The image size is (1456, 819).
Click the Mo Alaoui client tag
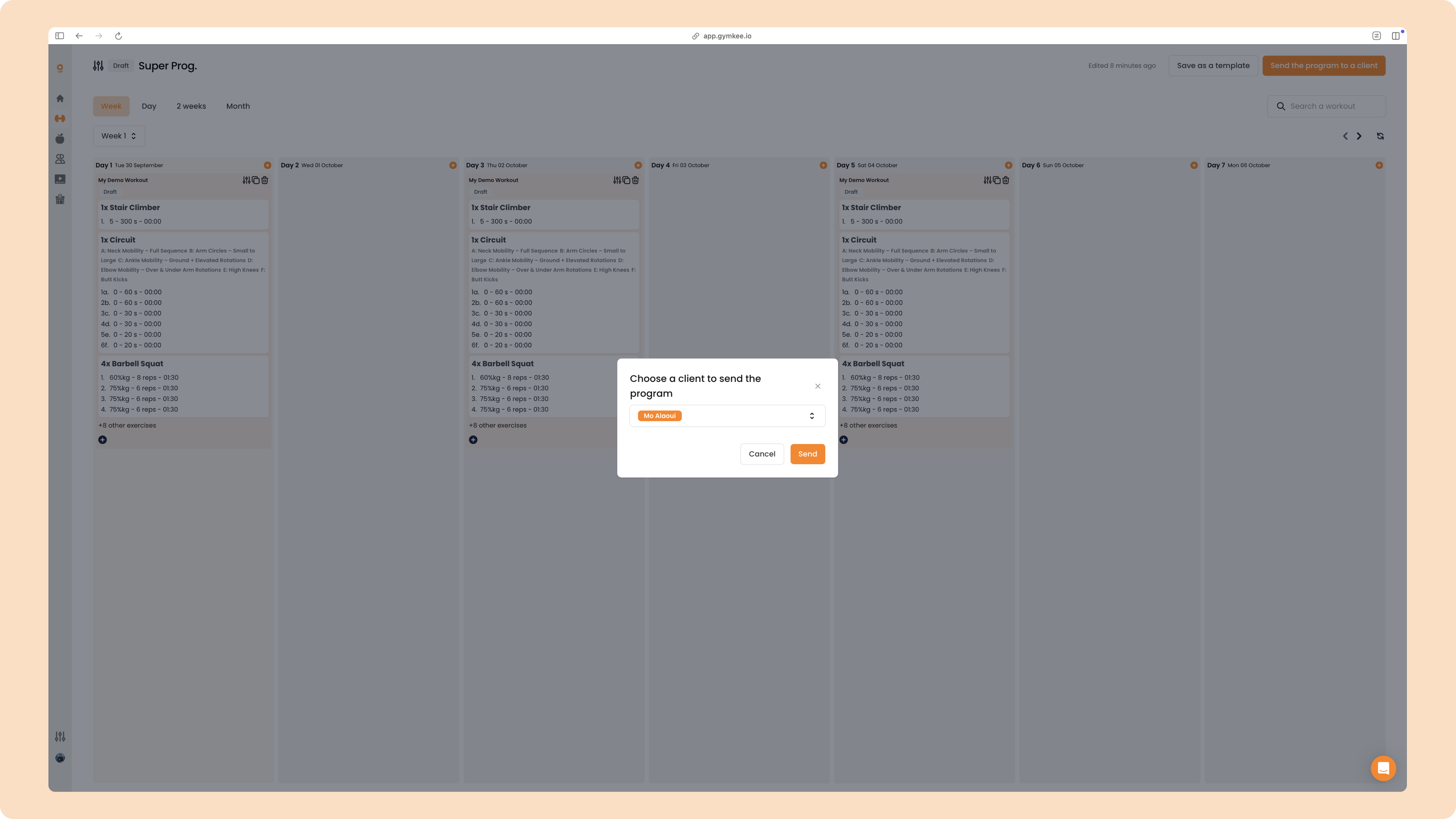pyautogui.click(x=660, y=416)
